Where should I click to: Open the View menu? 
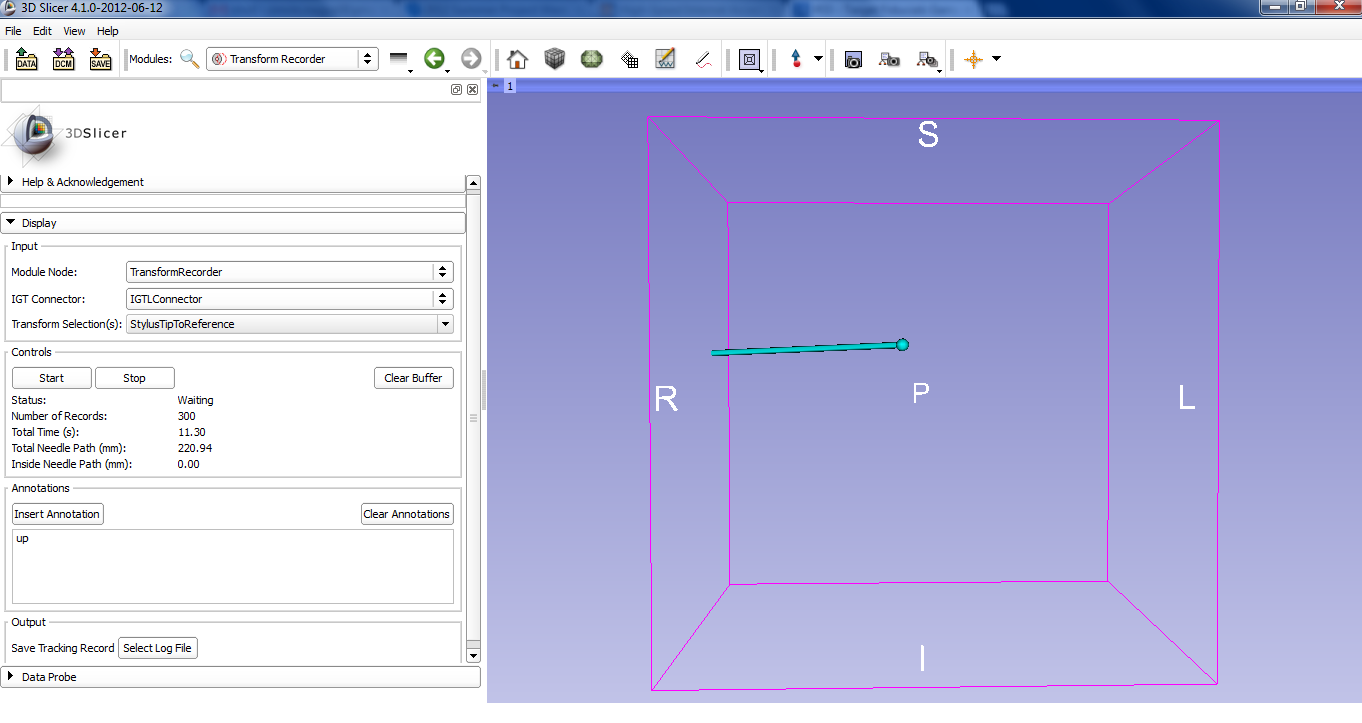click(x=74, y=31)
